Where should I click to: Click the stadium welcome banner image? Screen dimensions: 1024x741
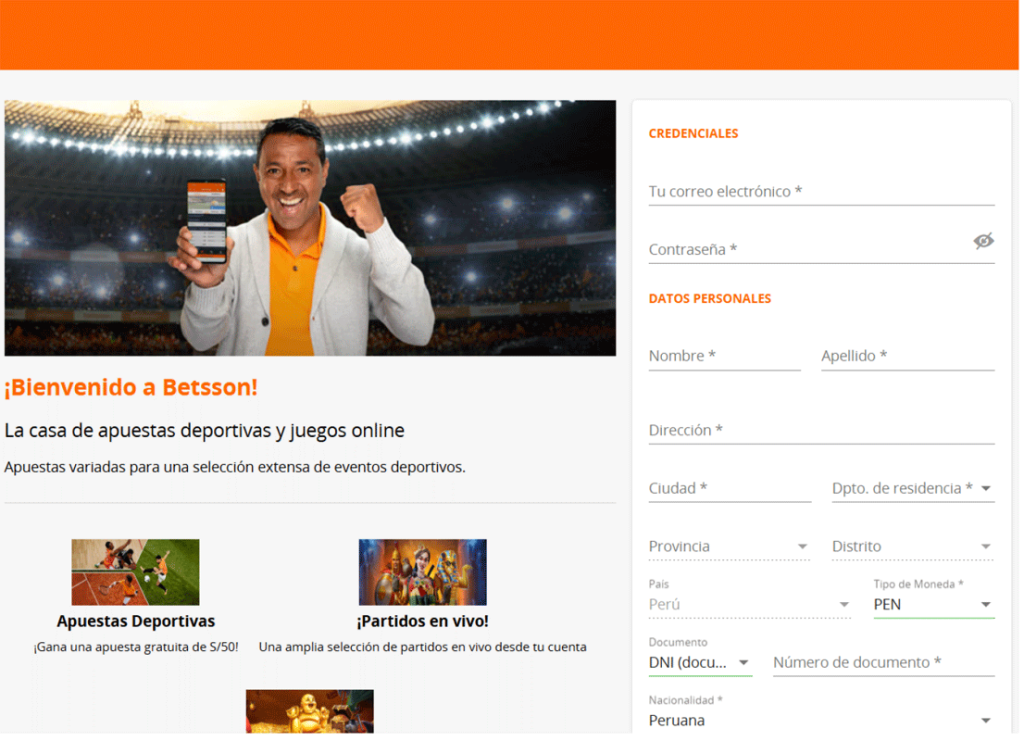(x=310, y=228)
